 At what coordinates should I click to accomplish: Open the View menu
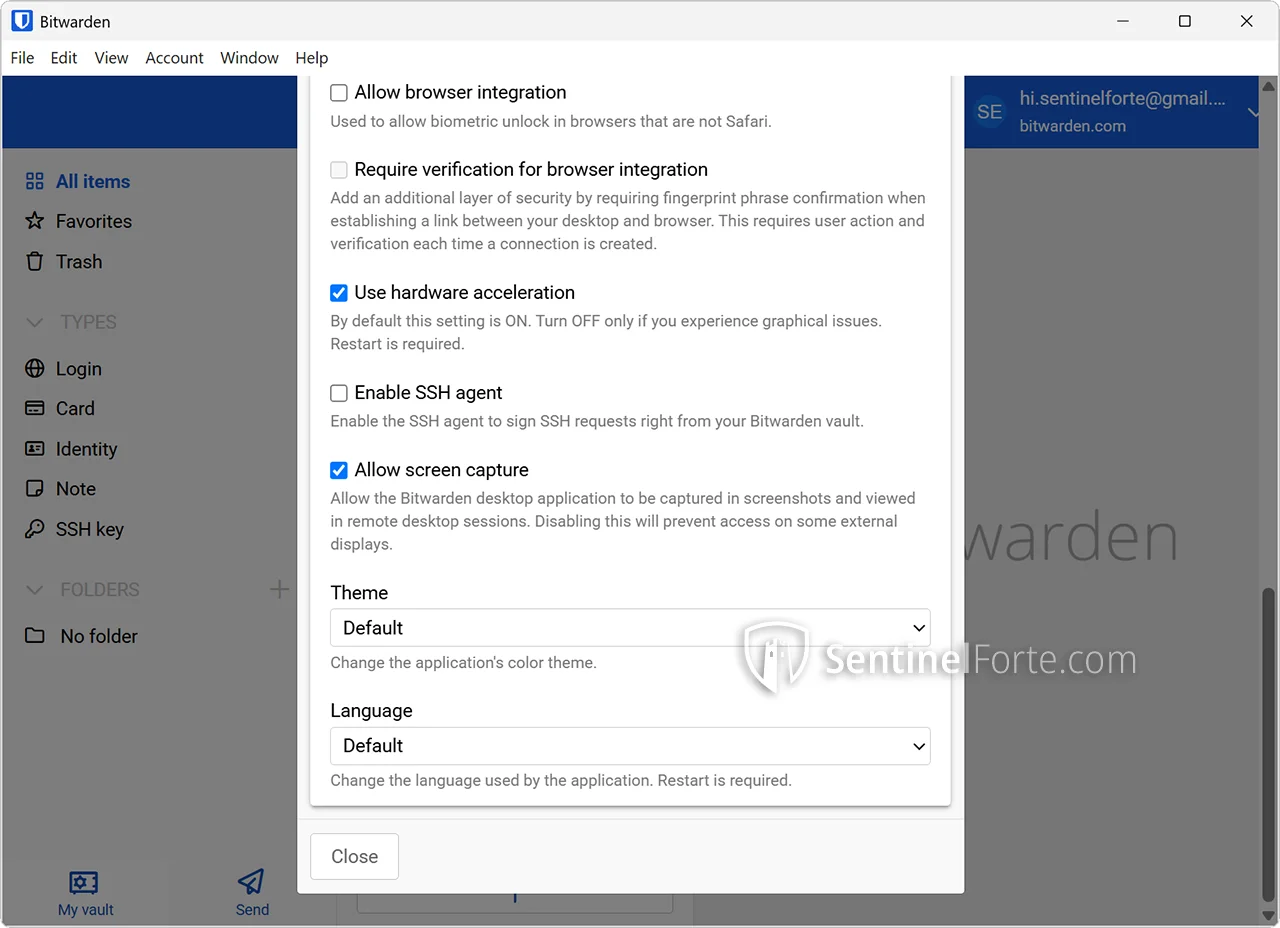click(111, 58)
